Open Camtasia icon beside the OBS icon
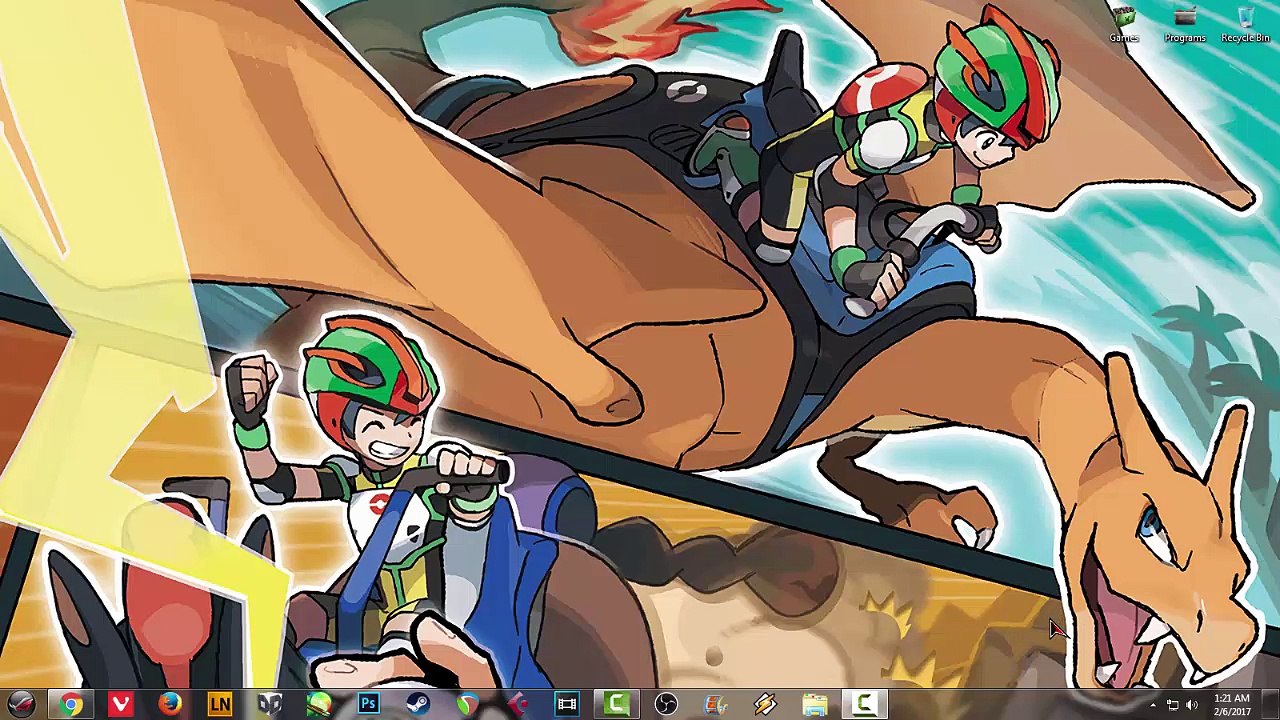 point(617,705)
